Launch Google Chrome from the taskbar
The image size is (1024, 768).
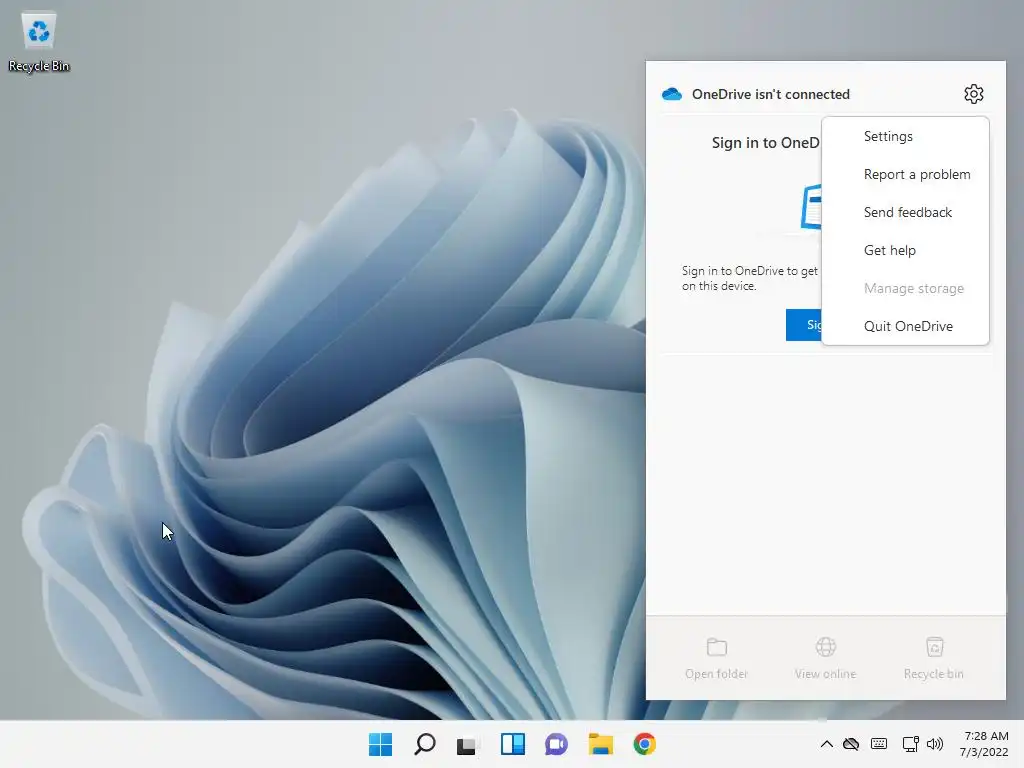[645, 744]
